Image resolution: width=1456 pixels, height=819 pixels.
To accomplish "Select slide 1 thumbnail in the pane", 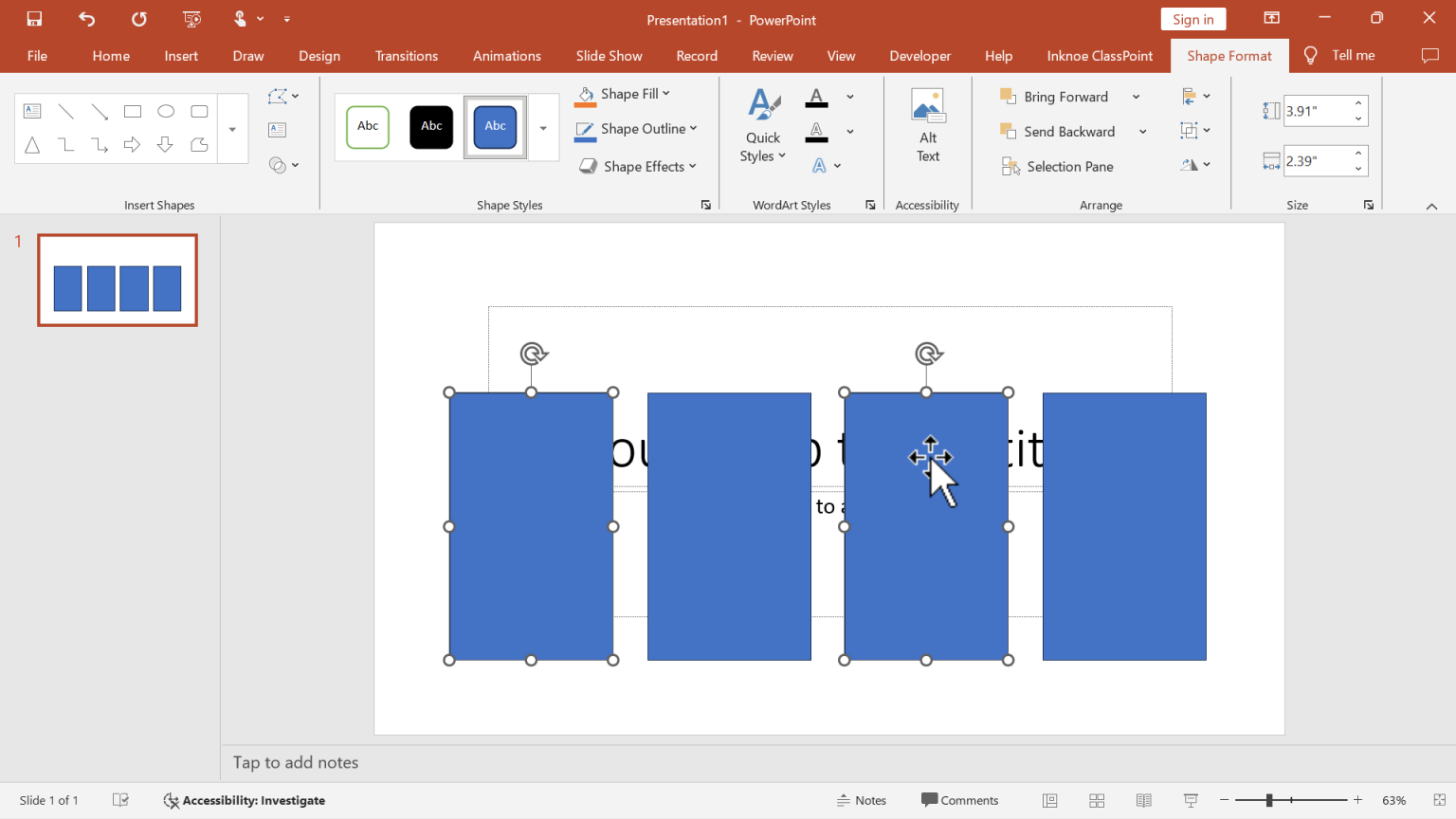I will [x=117, y=279].
